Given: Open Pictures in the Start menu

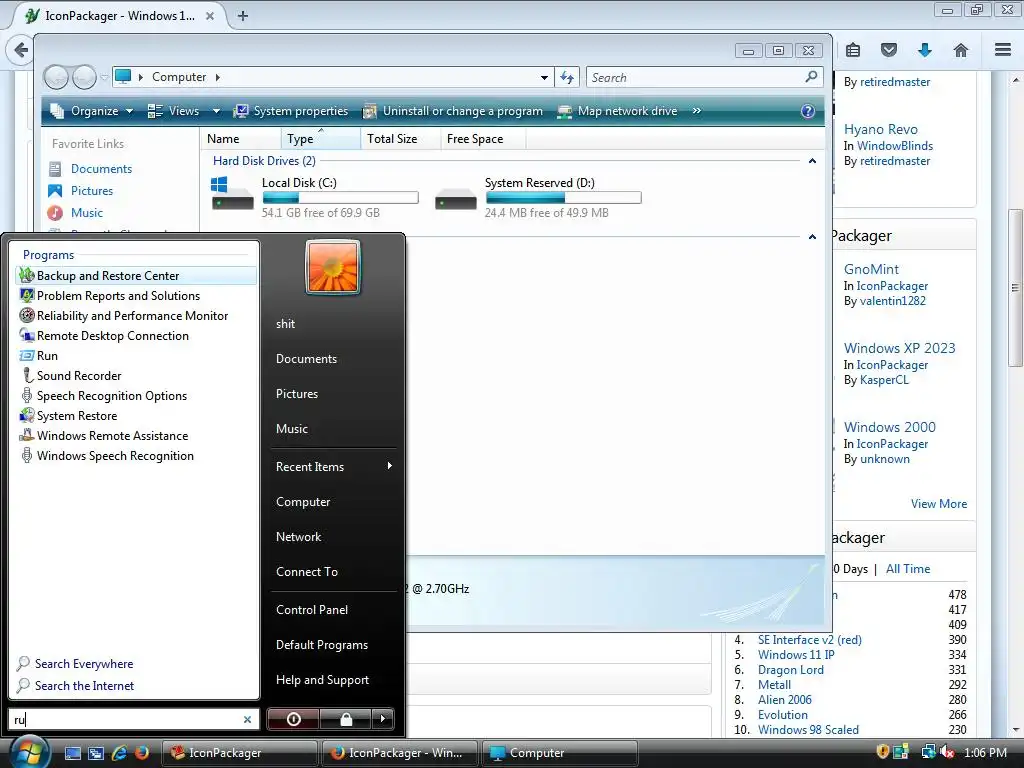Looking at the screenshot, I should coord(297,394).
